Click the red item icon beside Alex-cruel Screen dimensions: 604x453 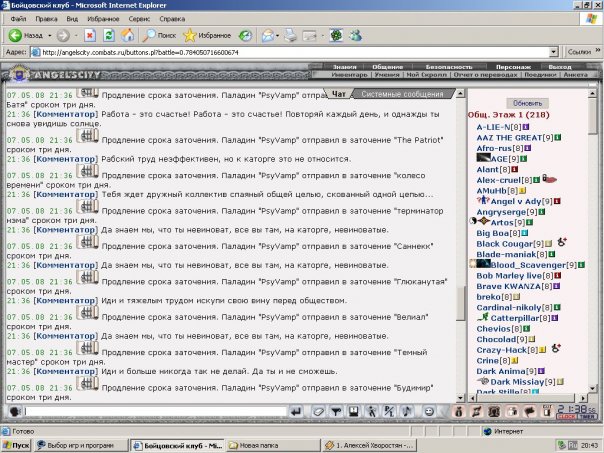click(550, 179)
